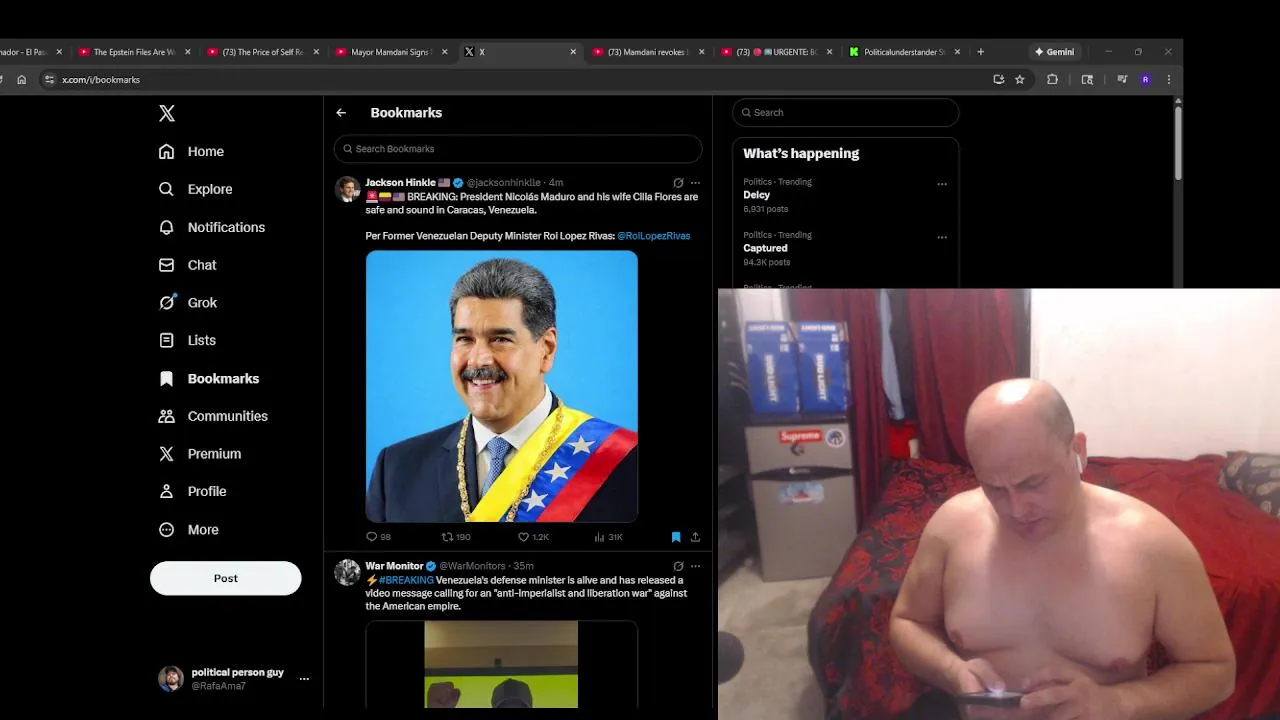
Task: Click the address bar URL x.com/i/bookmarks
Action: (101, 80)
